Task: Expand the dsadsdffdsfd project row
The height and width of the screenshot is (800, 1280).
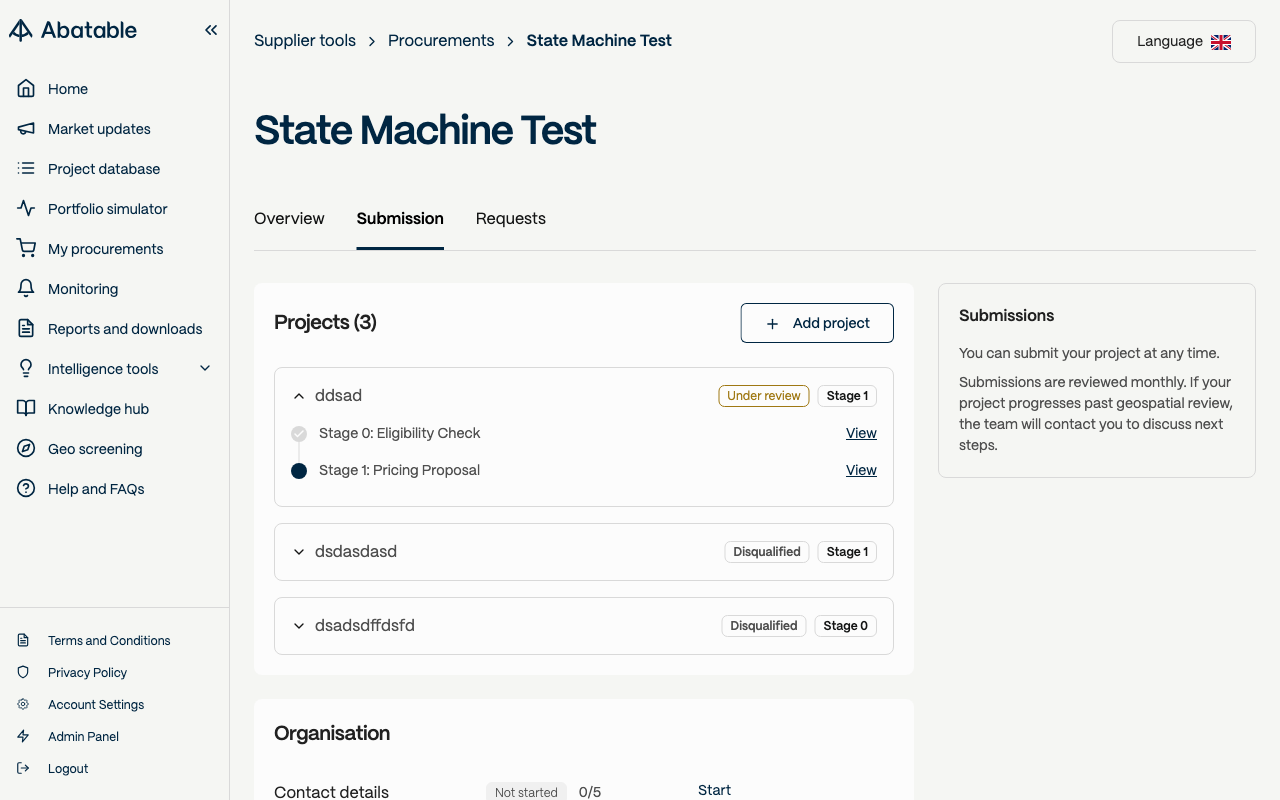Action: [299, 626]
